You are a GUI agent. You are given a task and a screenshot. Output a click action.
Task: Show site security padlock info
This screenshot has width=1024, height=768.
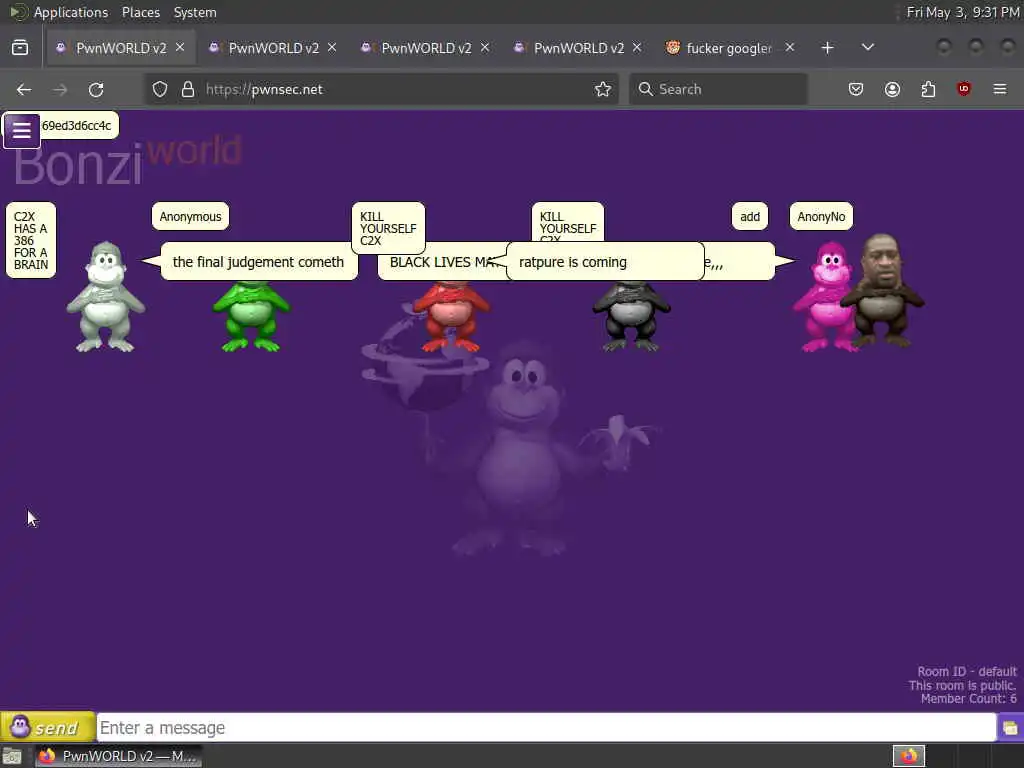pos(188,89)
